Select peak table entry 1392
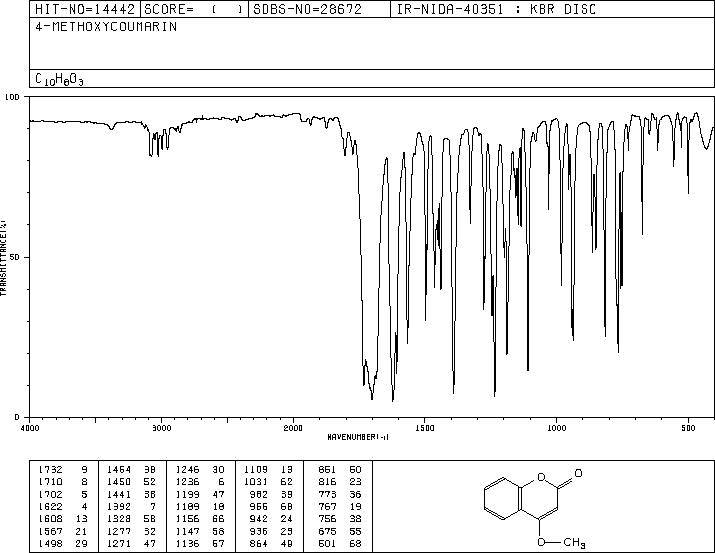The image size is (715, 553). coord(132,506)
